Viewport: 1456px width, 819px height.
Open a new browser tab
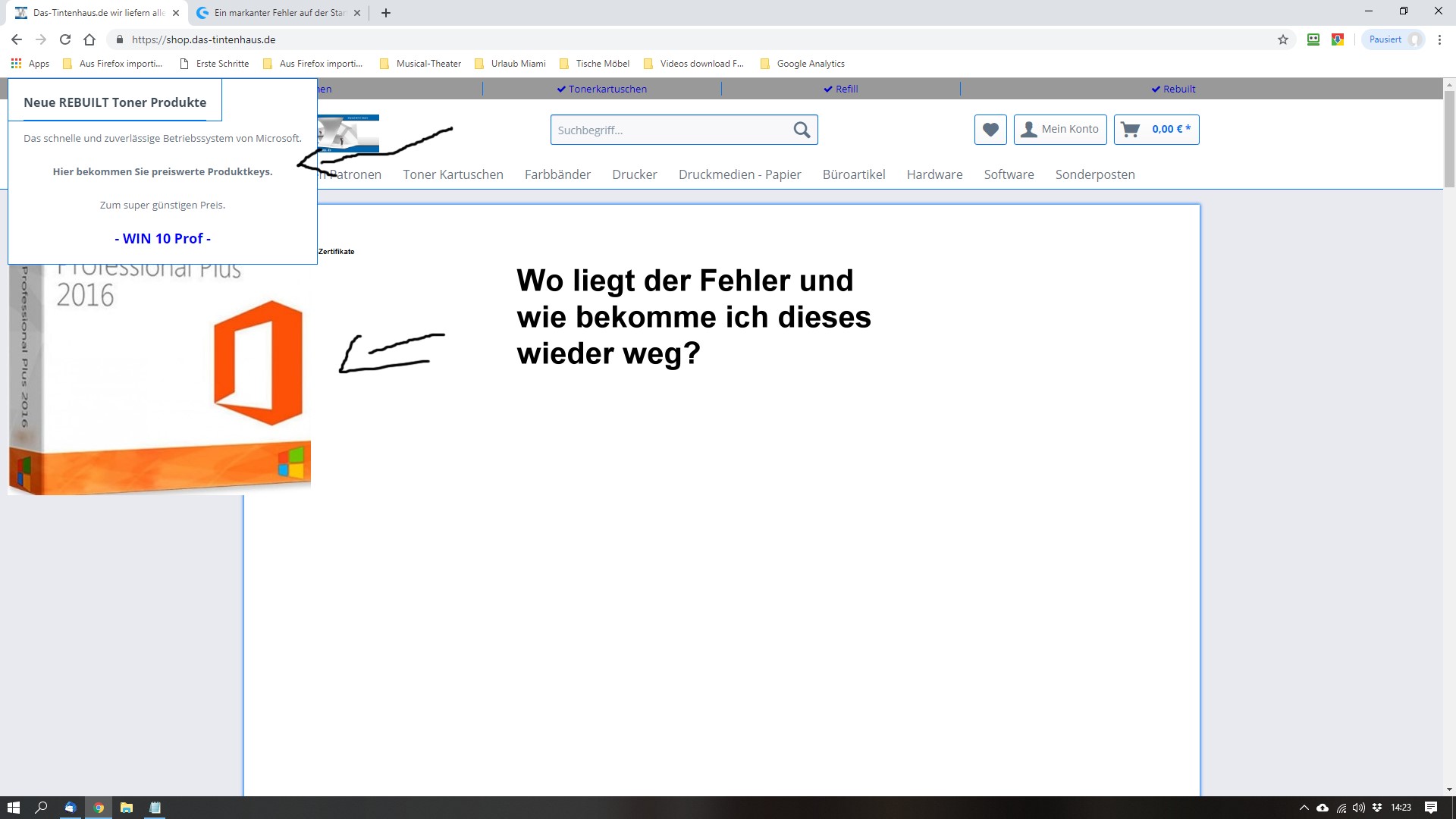(386, 13)
